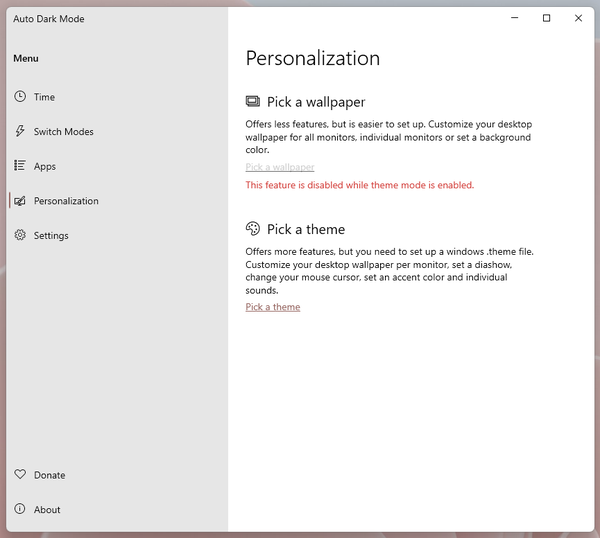Open the Donate page label

coord(49,475)
